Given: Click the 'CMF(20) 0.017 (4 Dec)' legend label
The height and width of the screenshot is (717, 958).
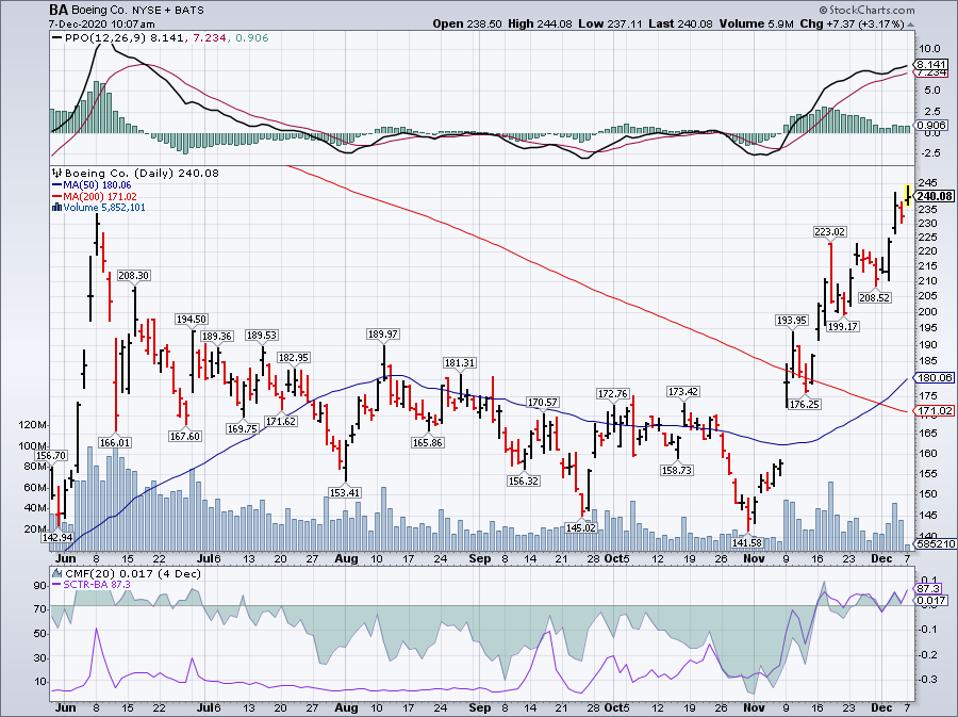Looking at the screenshot, I should tap(132, 574).
